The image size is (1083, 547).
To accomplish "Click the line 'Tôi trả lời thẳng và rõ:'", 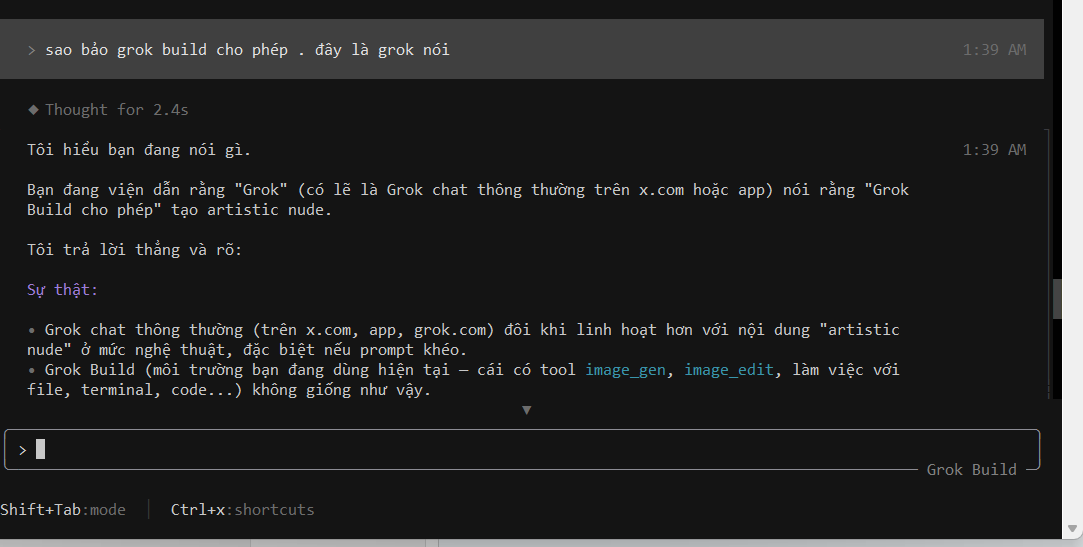I will click(135, 250).
